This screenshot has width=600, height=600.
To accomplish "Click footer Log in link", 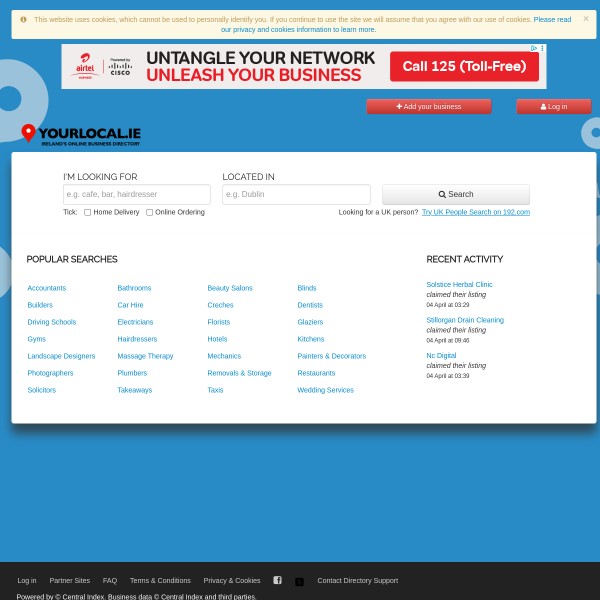I will click(27, 580).
